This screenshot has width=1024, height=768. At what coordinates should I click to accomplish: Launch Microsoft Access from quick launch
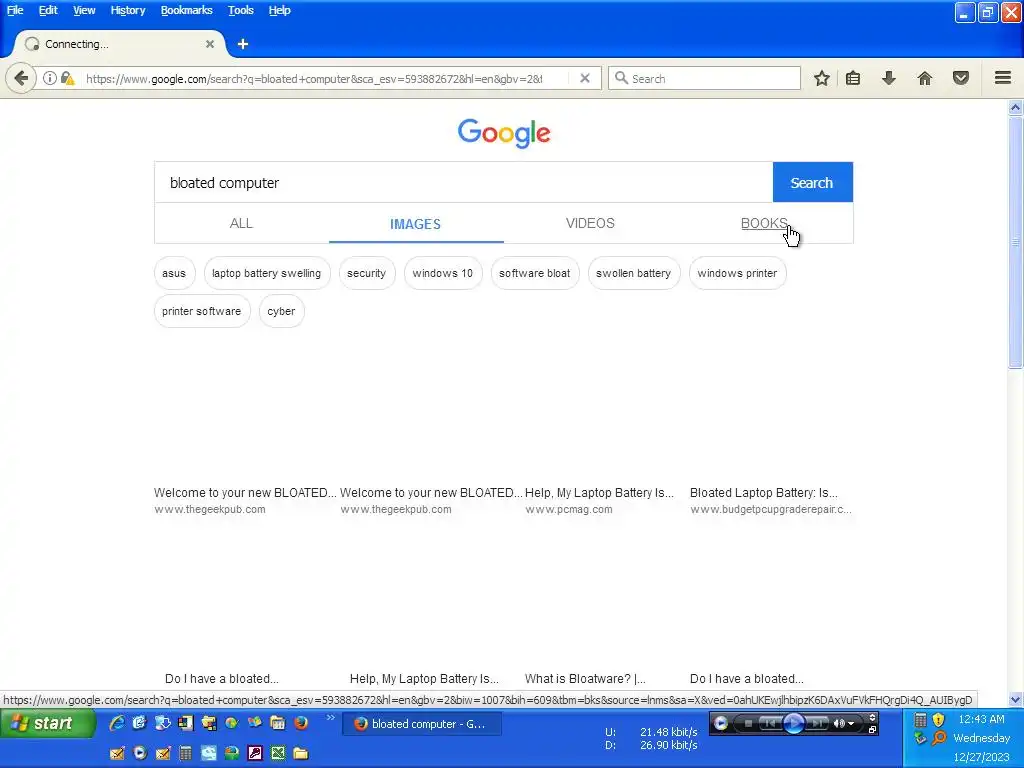(x=255, y=753)
